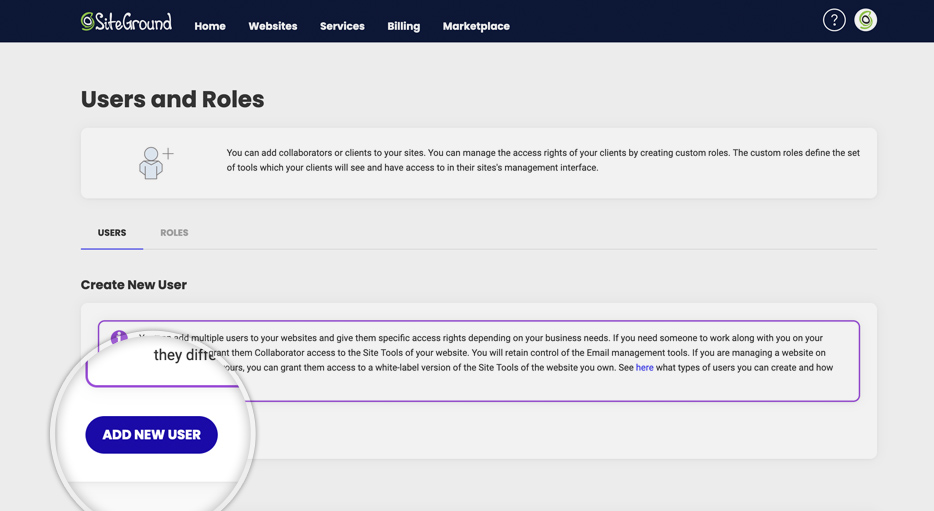Click the Users and Roles page heading
This screenshot has height=511, width=934.
(x=173, y=100)
